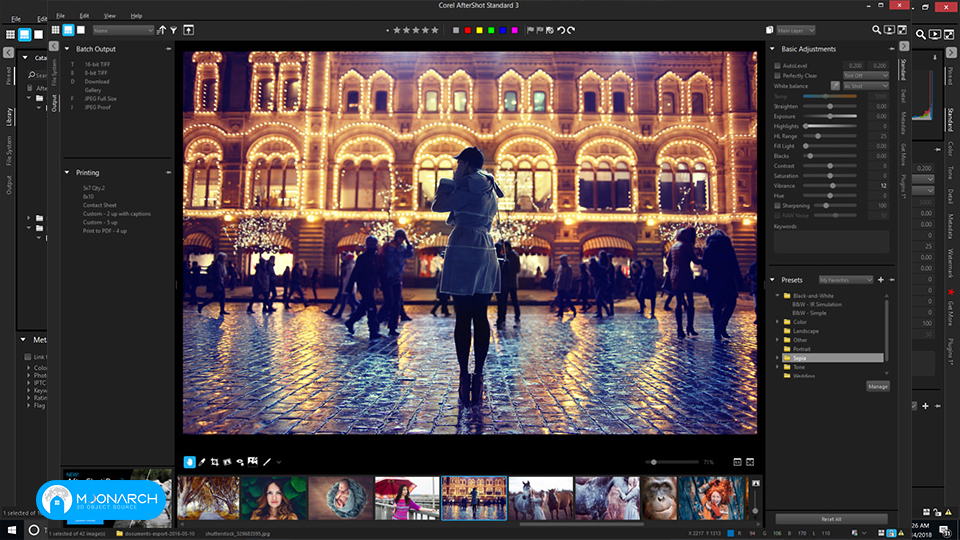Screen dimensions: 960x540
Task: Select JPEG Full Size batch output
Action: [x=100, y=99]
